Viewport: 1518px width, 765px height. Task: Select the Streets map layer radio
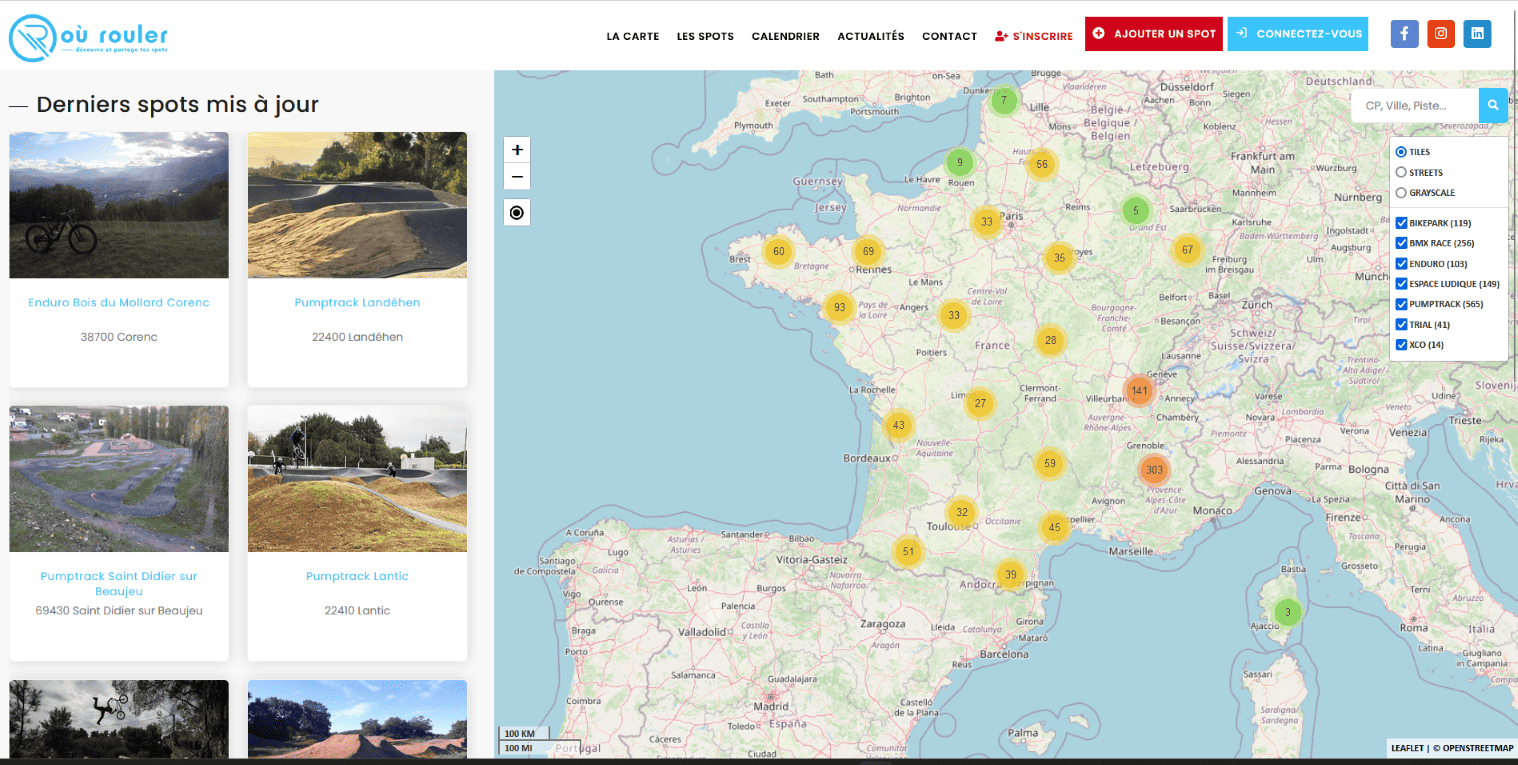coord(1401,172)
